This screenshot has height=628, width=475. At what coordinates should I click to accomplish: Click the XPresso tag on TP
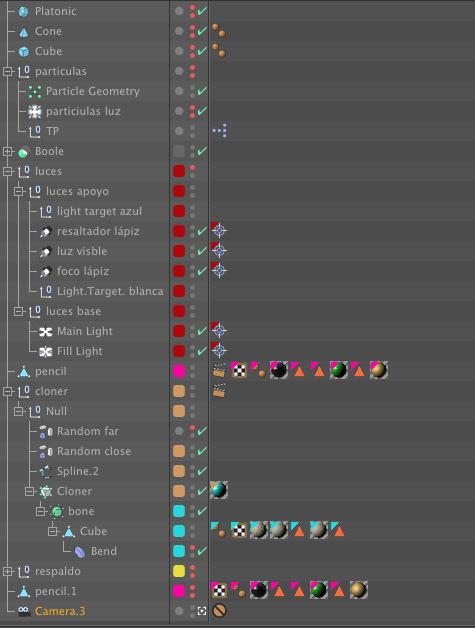click(x=219, y=131)
